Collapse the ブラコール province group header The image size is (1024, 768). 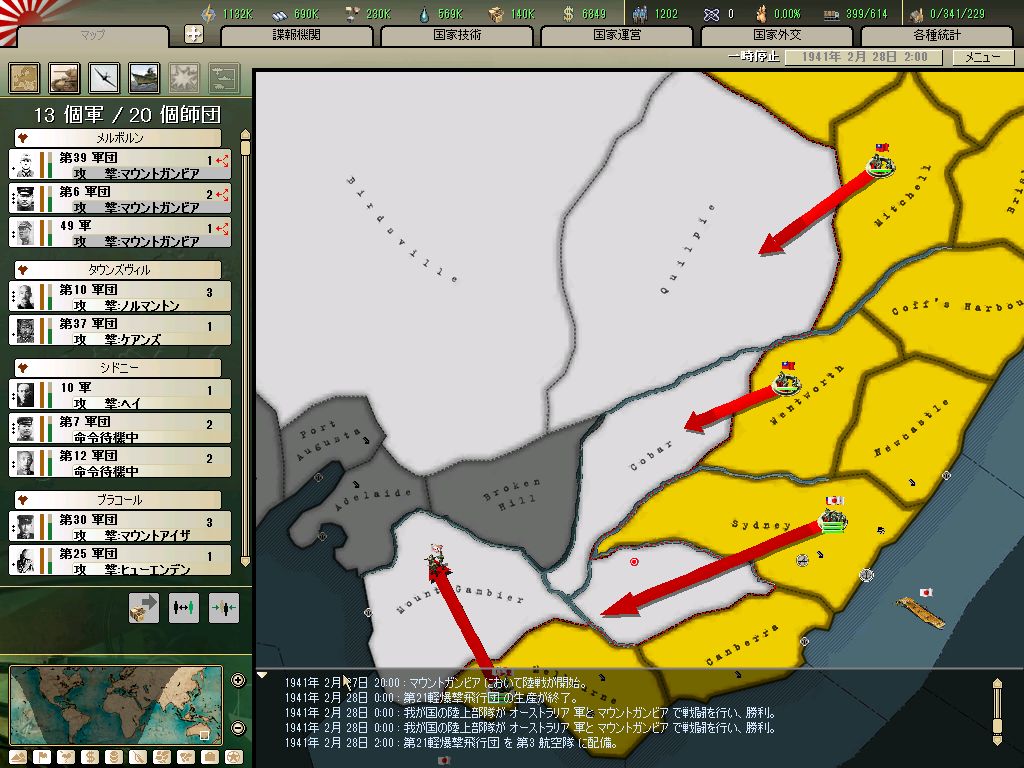118,500
